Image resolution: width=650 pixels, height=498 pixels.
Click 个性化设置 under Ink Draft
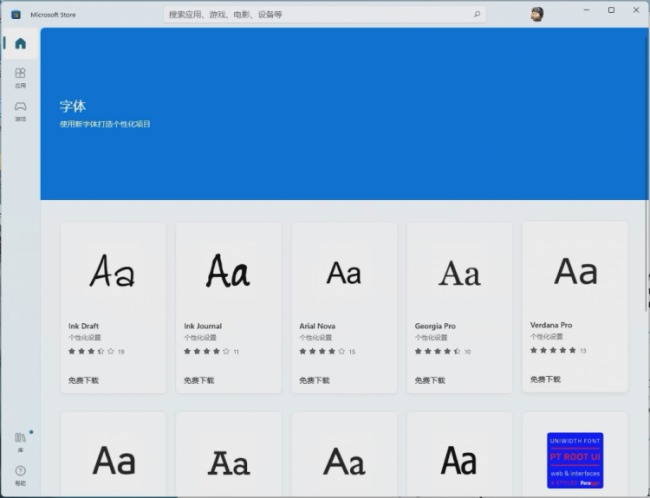[x=85, y=338]
